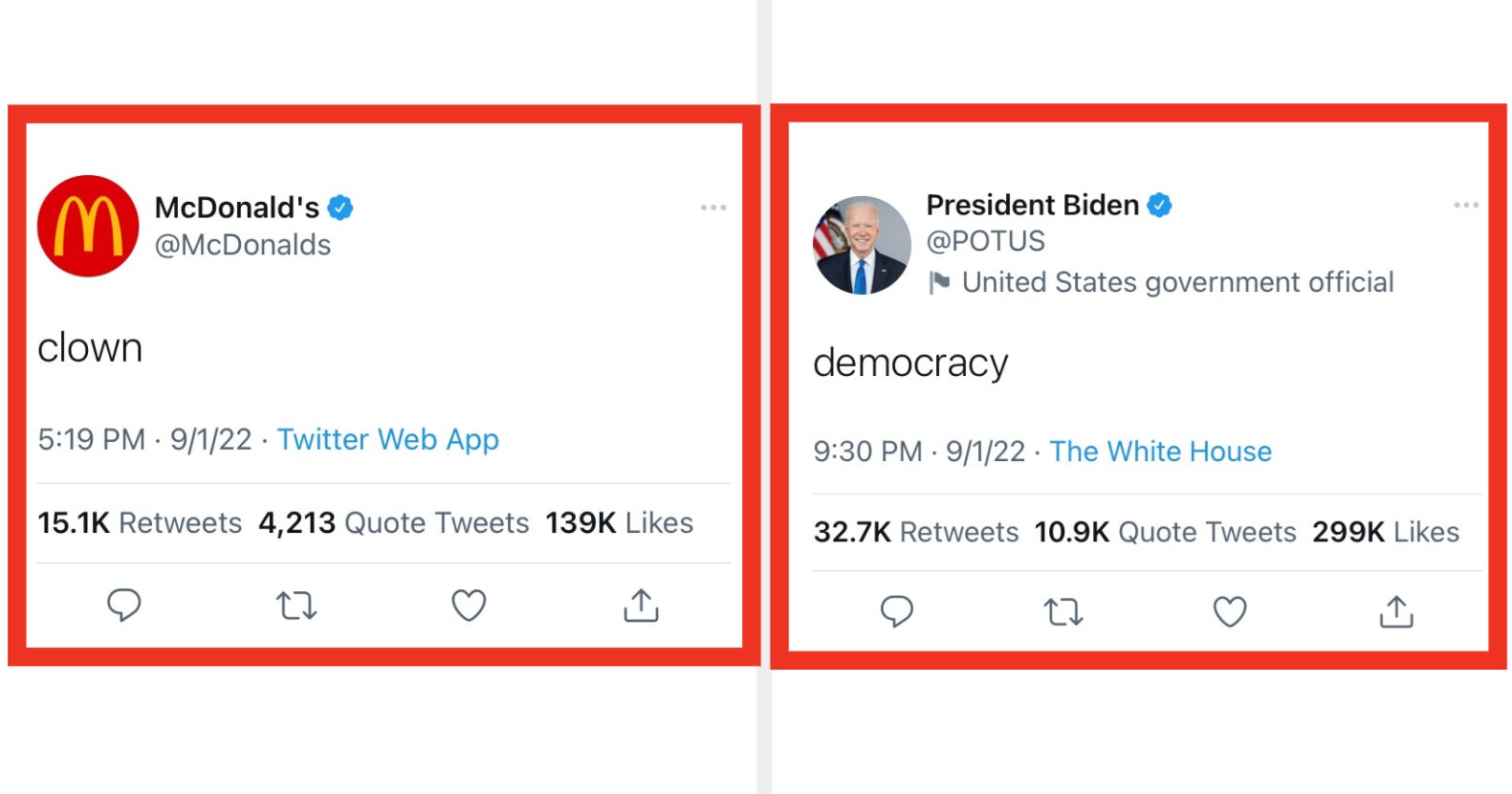This screenshot has height=794, width=1512.
Task: Click the government official flag icon
Action: (x=939, y=282)
